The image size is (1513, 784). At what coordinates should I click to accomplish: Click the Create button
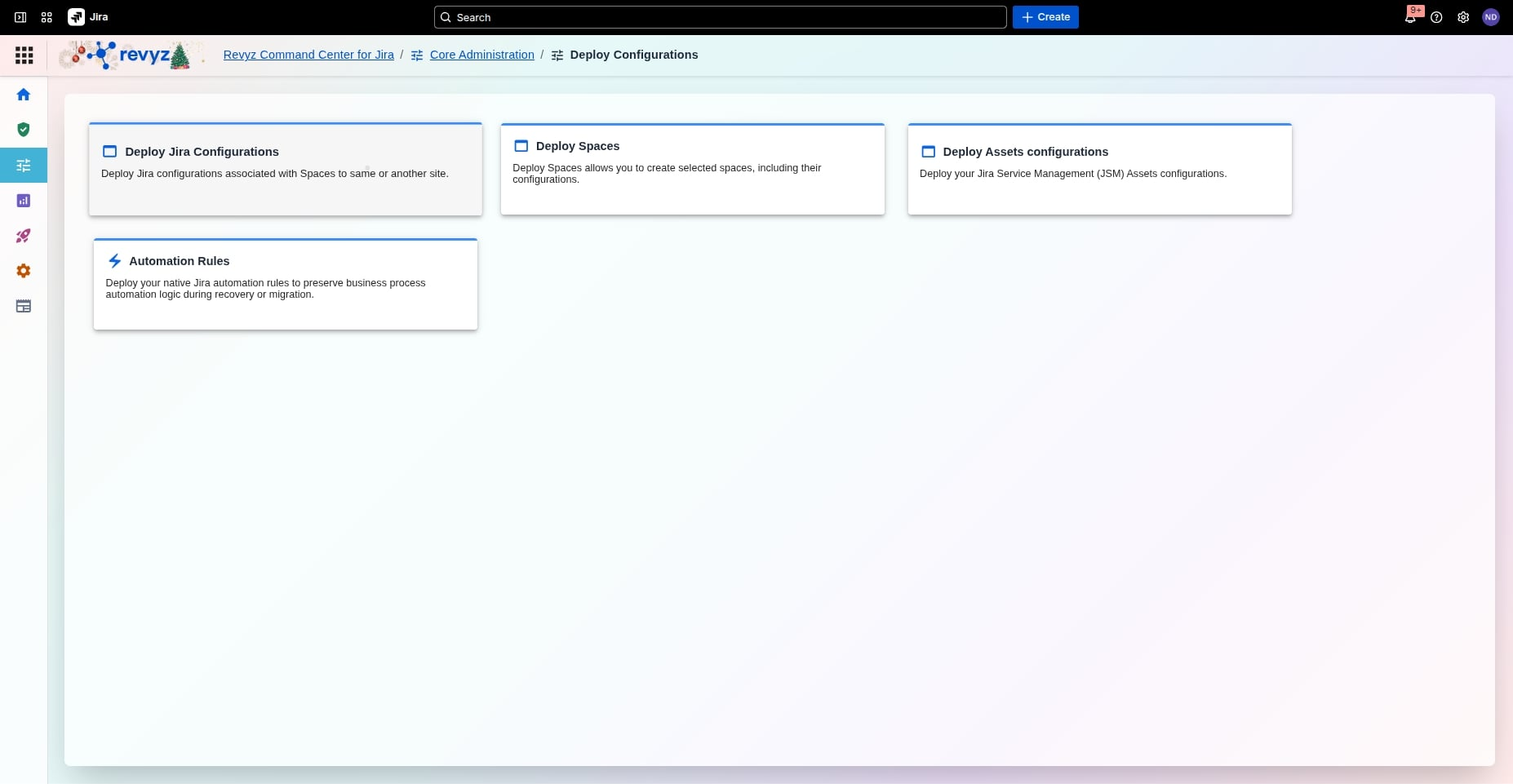point(1045,17)
